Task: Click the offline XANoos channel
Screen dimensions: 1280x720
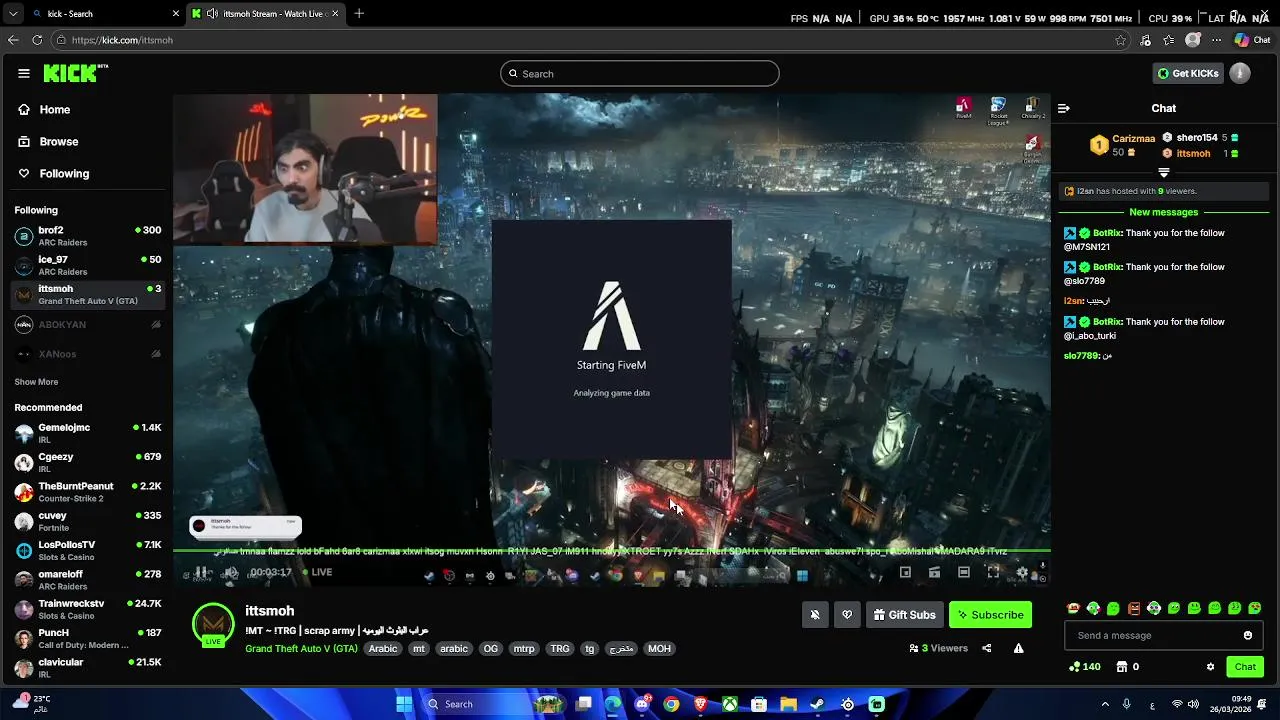Action: (x=88, y=354)
